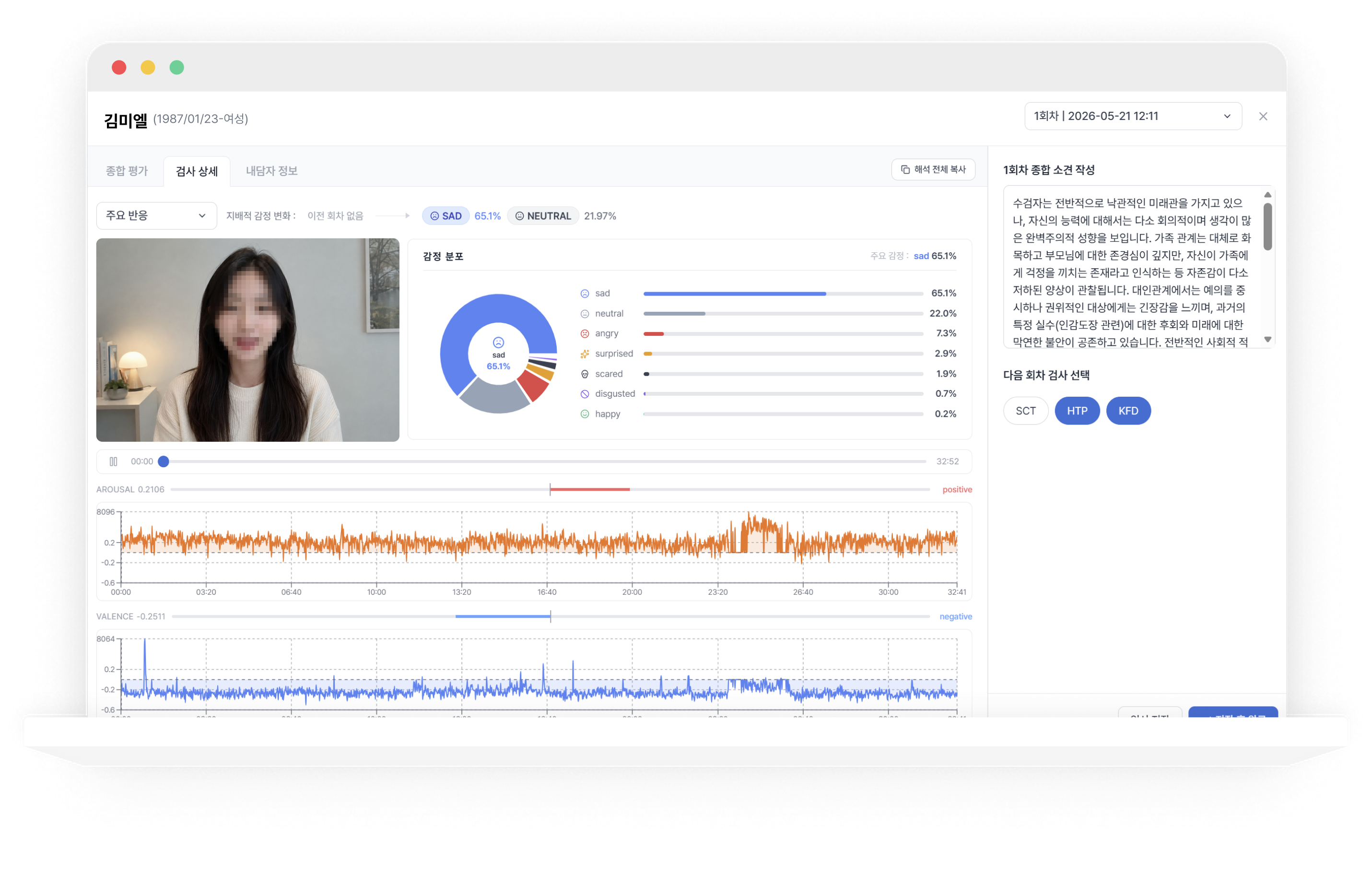Click the text area scroll-down arrow
Viewport: 1372px width, 874px height.
[1268, 340]
